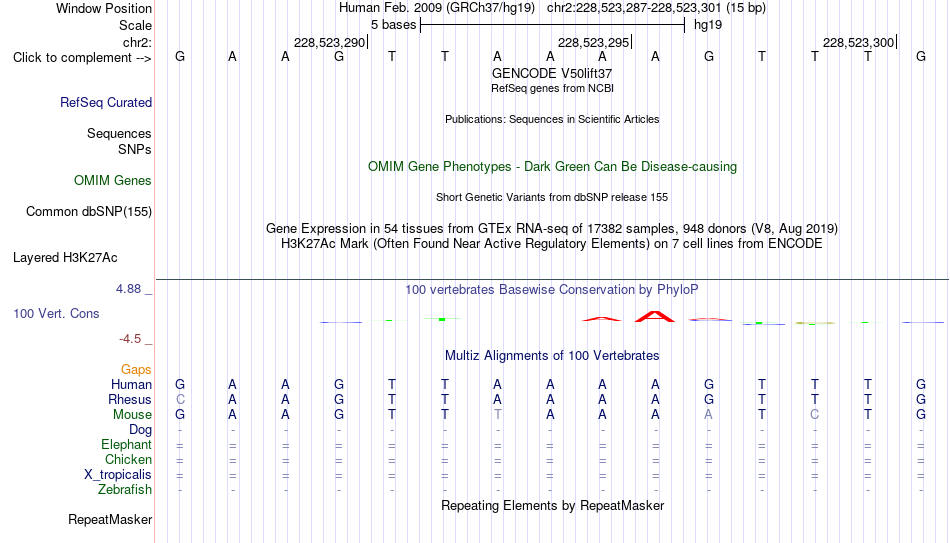Open the Common dbSNP(155) track label
This screenshot has width=950, height=543.
pyautogui.click(x=88, y=212)
